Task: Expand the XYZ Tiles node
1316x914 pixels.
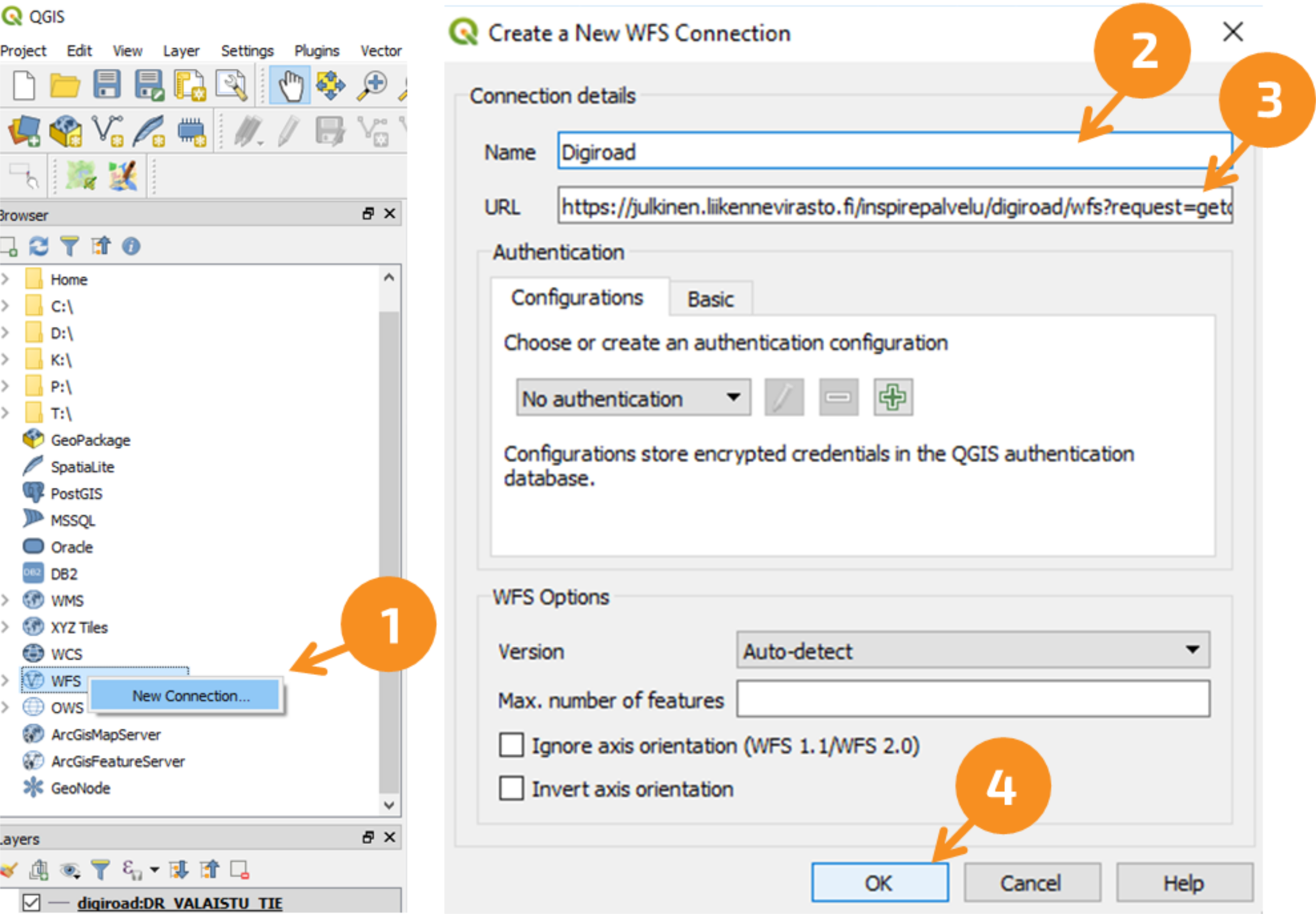Action: coord(5,627)
